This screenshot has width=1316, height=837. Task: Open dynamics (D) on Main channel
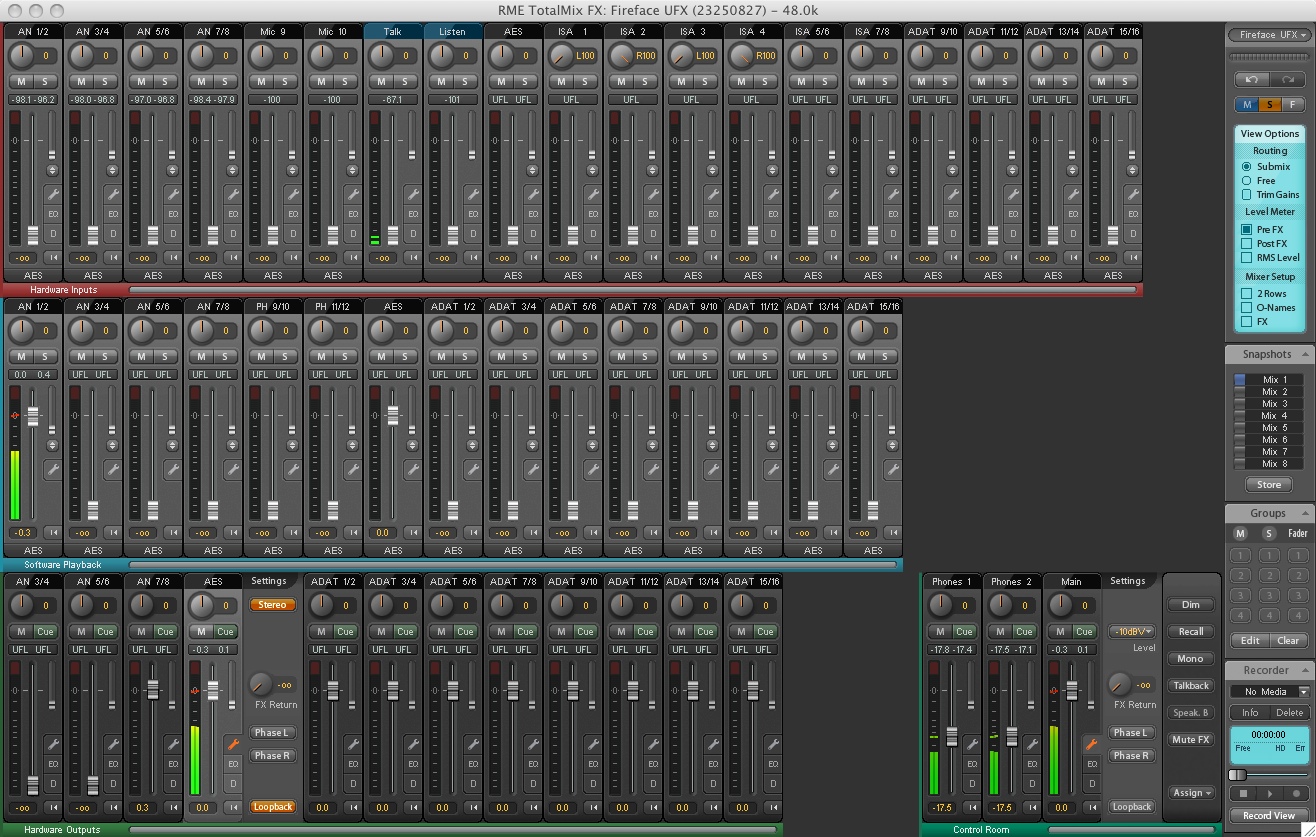(x=1092, y=783)
